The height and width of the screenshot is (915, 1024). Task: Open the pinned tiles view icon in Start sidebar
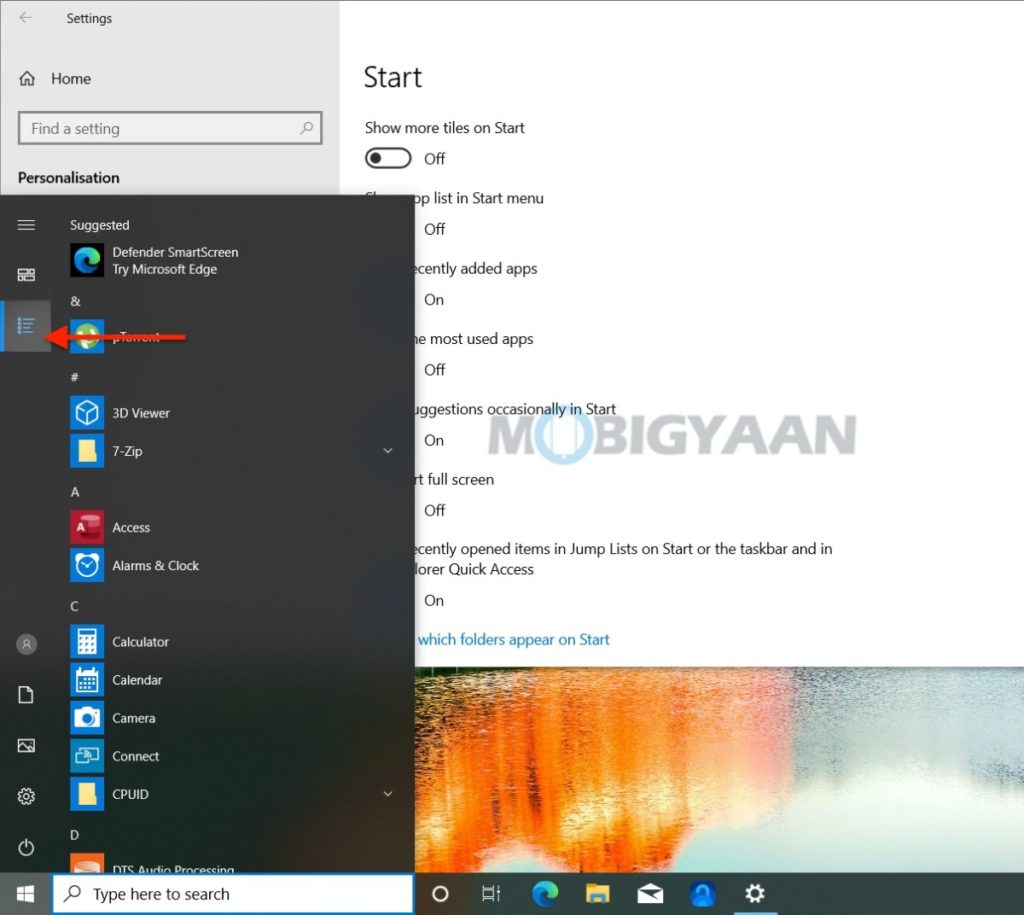(x=26, y=274)
